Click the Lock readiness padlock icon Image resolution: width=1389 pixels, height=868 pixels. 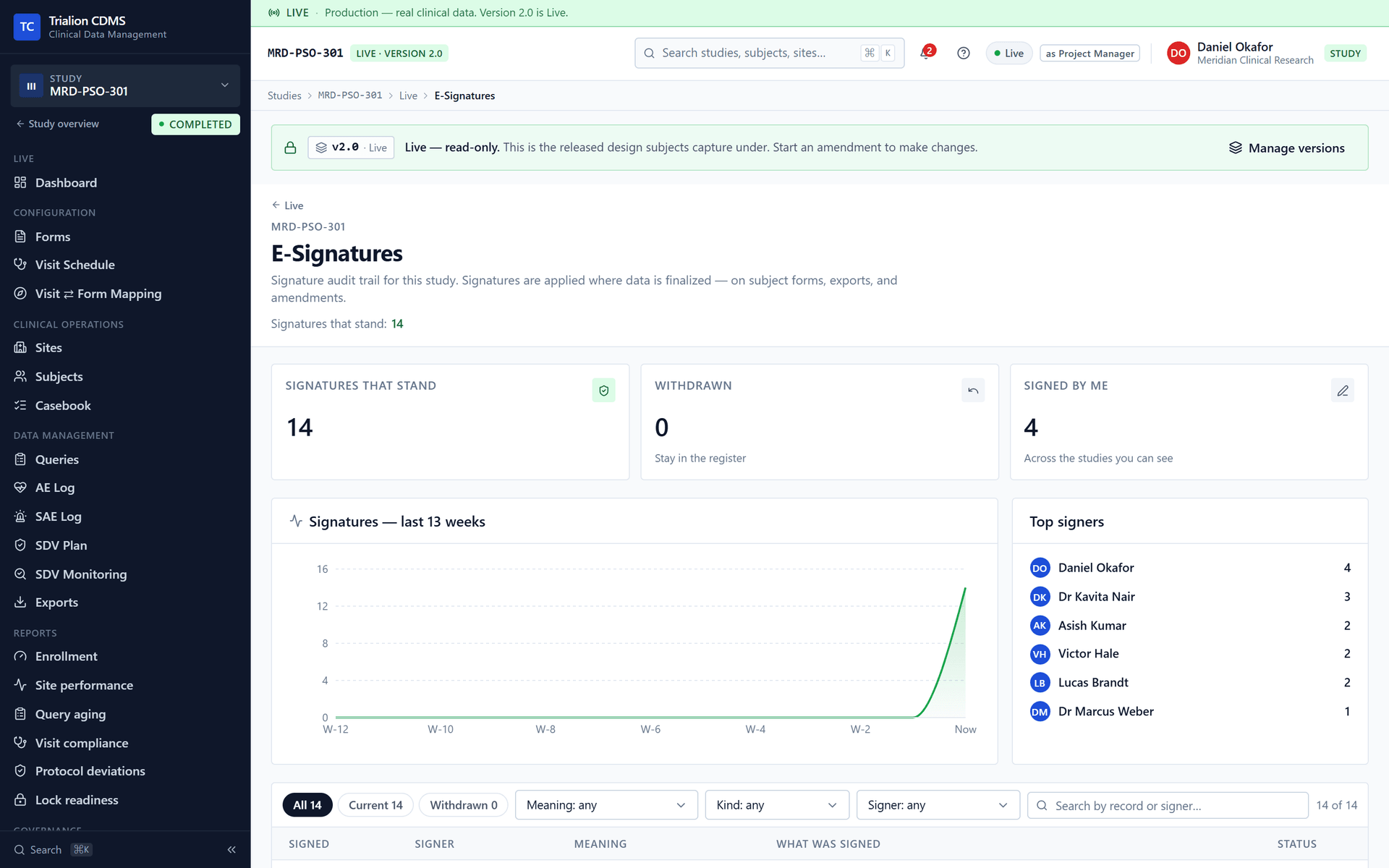(20, 800)
